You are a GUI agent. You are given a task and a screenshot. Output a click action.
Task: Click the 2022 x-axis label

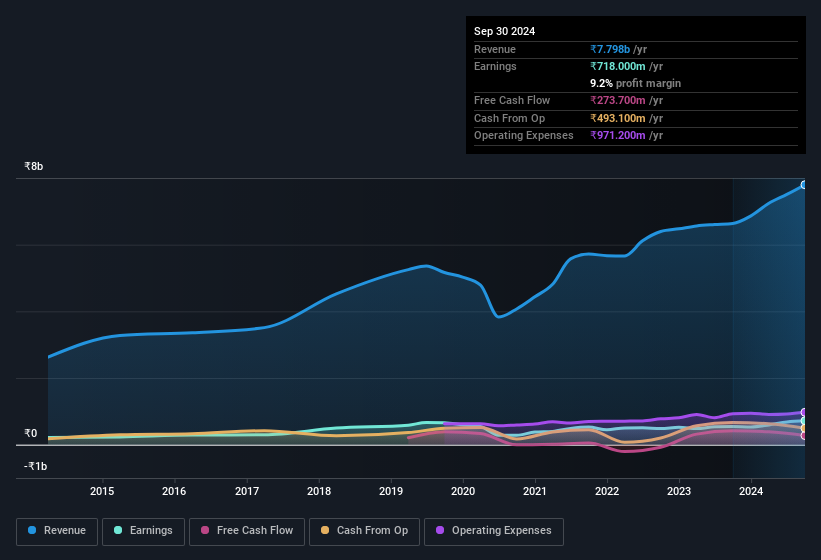(607, 491)
